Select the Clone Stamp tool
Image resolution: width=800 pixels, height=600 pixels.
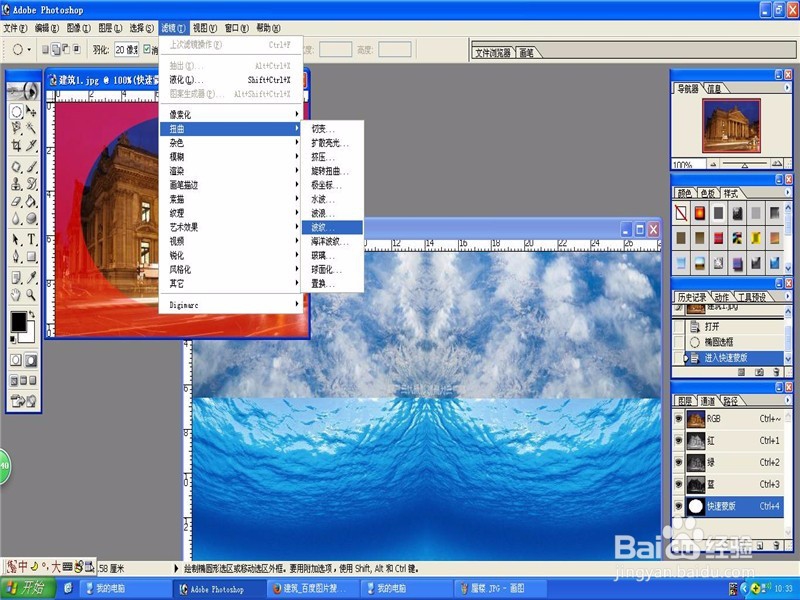tap(16, 184)
